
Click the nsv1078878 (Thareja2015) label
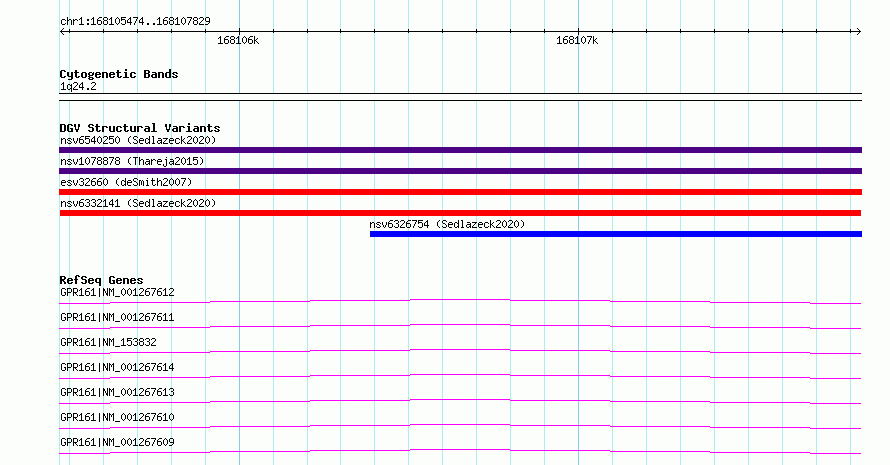[x=132, y=161]
